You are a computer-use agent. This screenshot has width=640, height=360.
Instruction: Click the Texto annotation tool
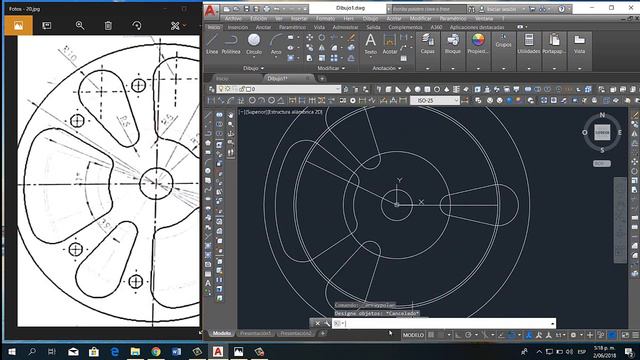[370, 44]
